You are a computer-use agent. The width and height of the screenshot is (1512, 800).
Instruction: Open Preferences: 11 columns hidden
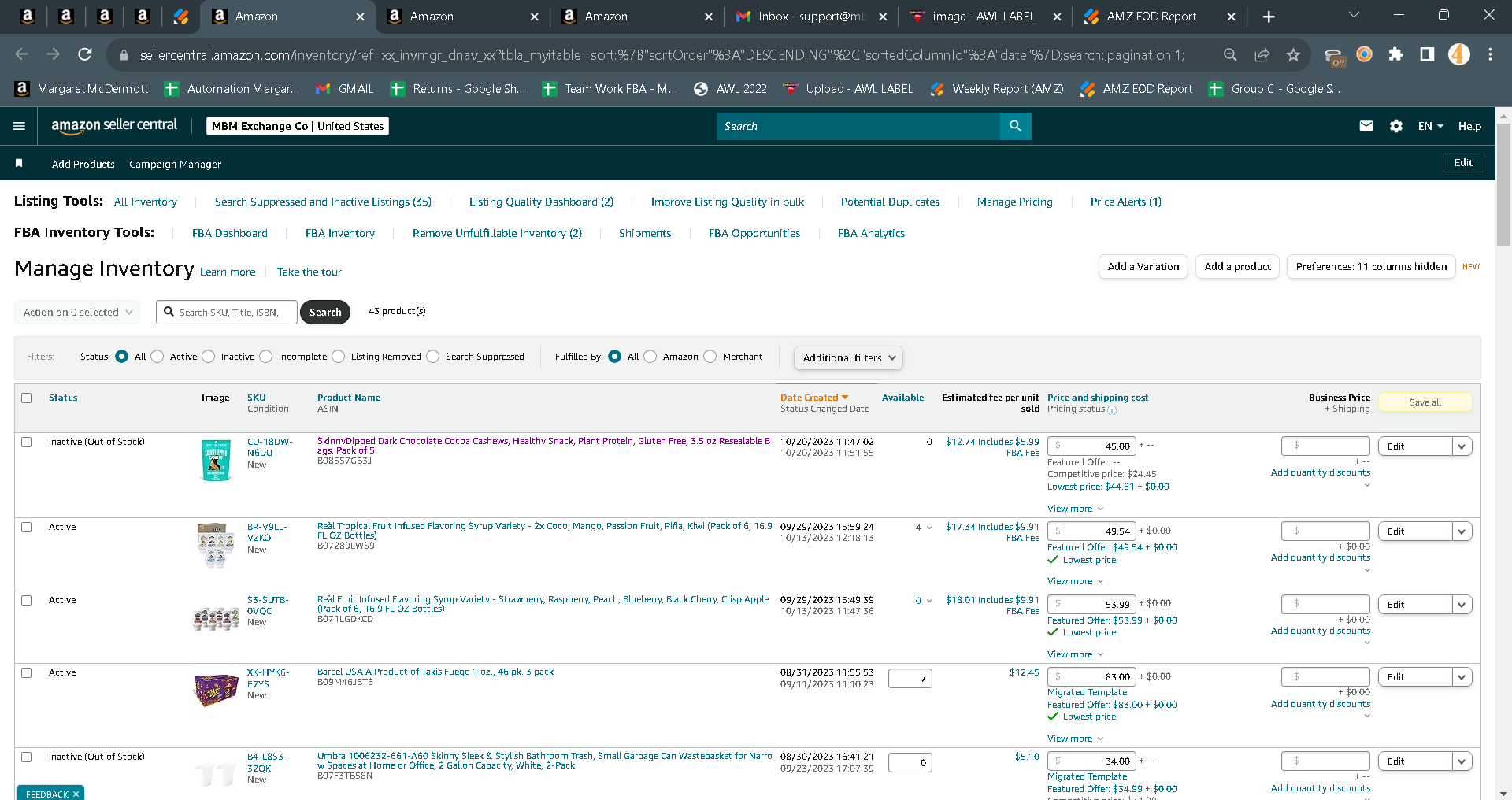[x=1371, y=267]
